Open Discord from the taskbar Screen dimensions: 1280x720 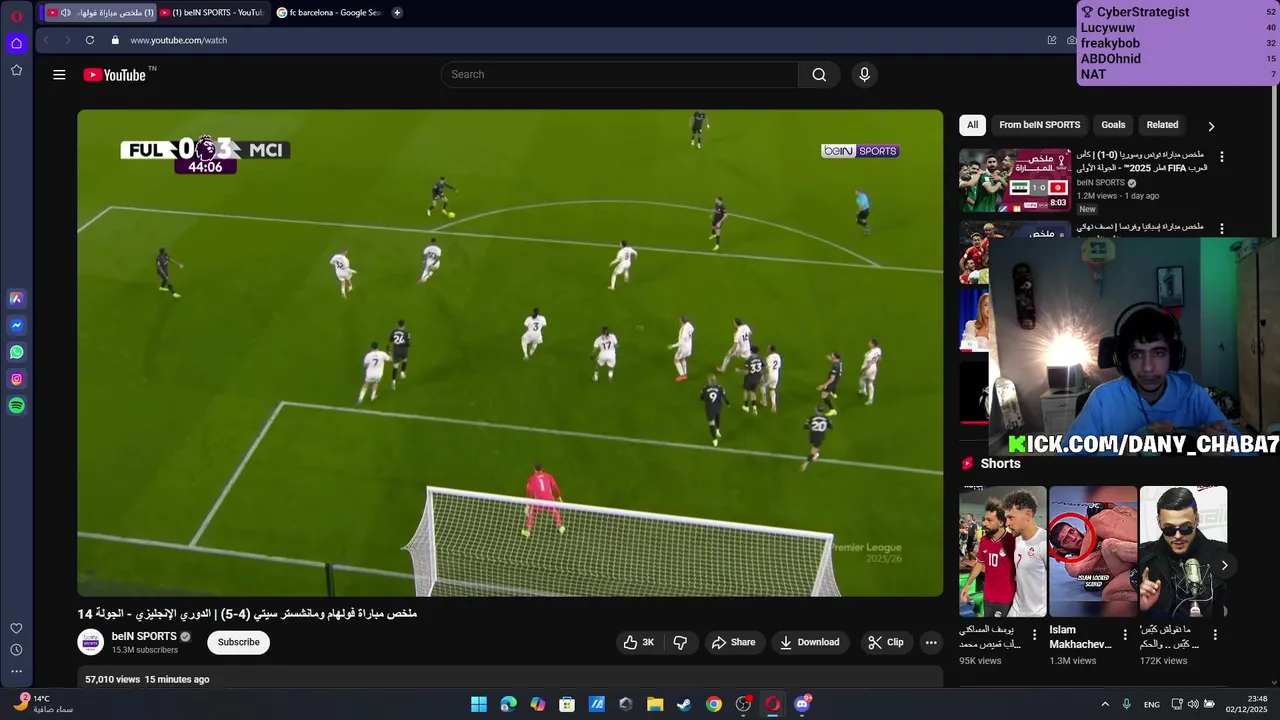pos(802,704)
